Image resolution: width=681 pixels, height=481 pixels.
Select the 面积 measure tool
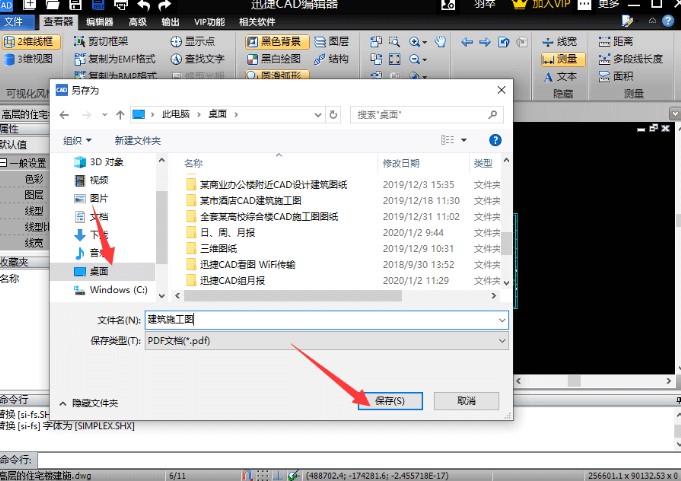(x=616, y=76)
